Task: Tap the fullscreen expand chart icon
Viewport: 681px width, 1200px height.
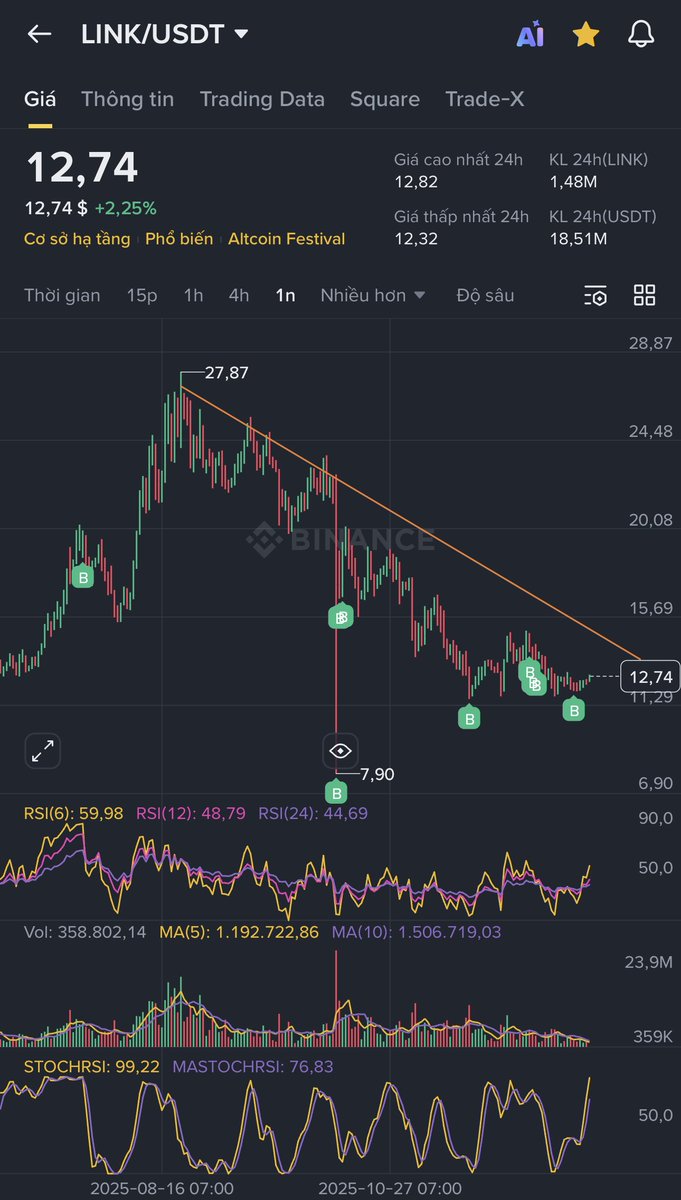Action: click(x=43, y=750)
